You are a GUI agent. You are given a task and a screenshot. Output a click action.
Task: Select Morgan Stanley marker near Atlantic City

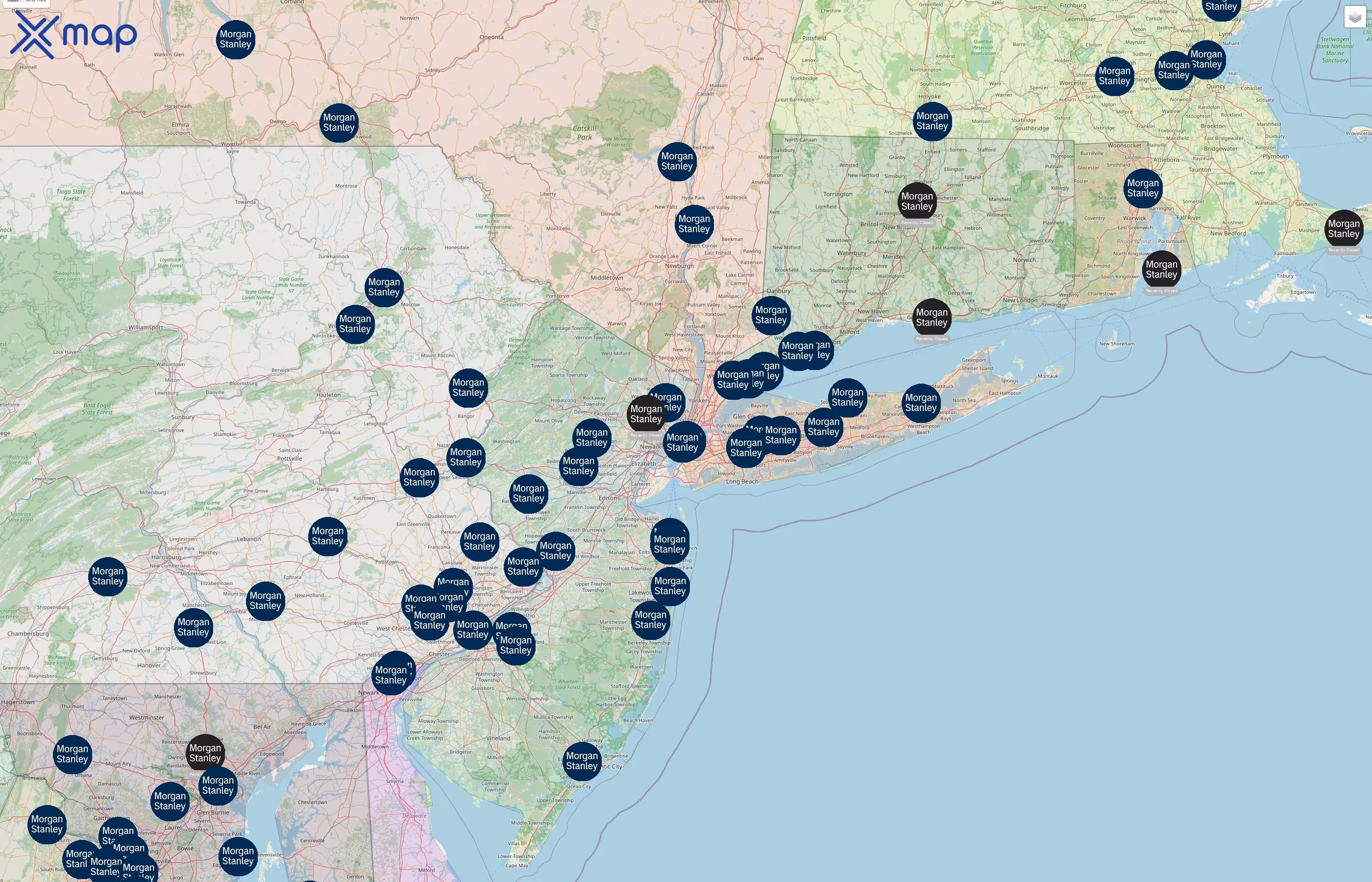coord(582,762)
